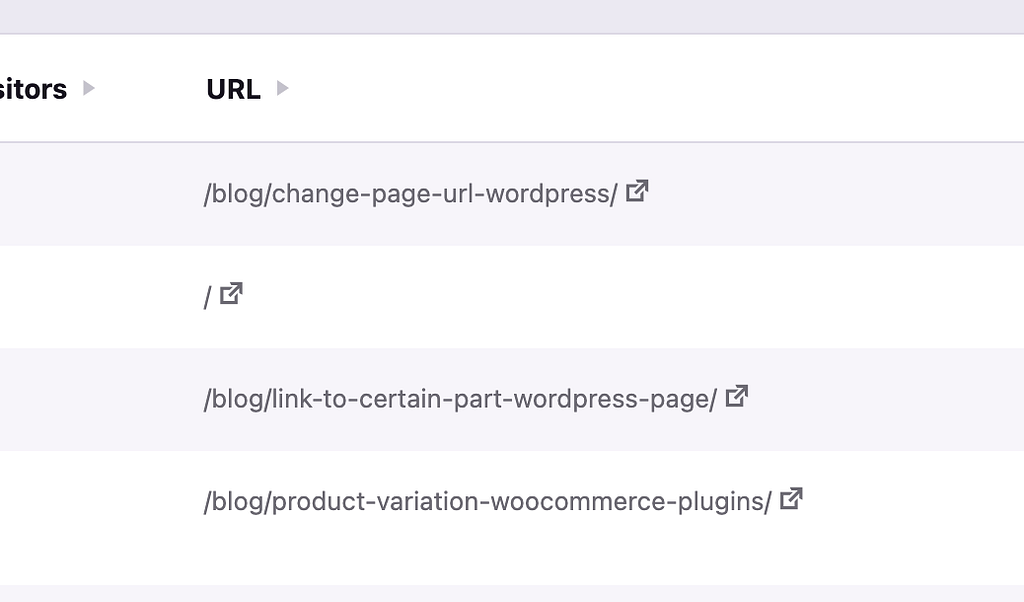Select Visitors cell in change-page-url-wordpress row

tap(60, 194)
